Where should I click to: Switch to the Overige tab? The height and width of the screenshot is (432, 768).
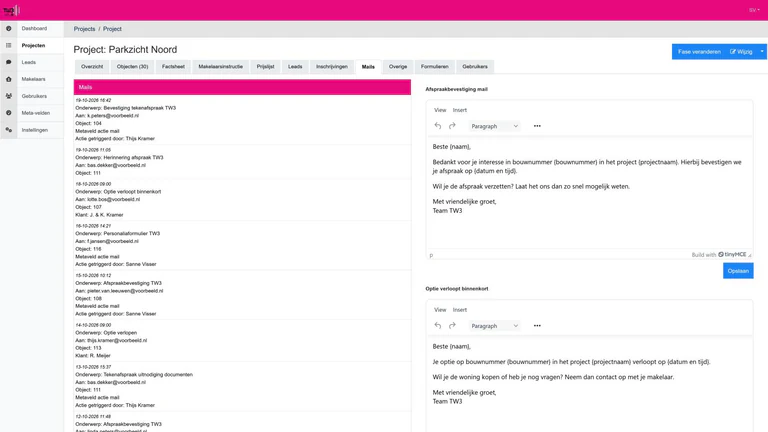(x=398, y=67)
